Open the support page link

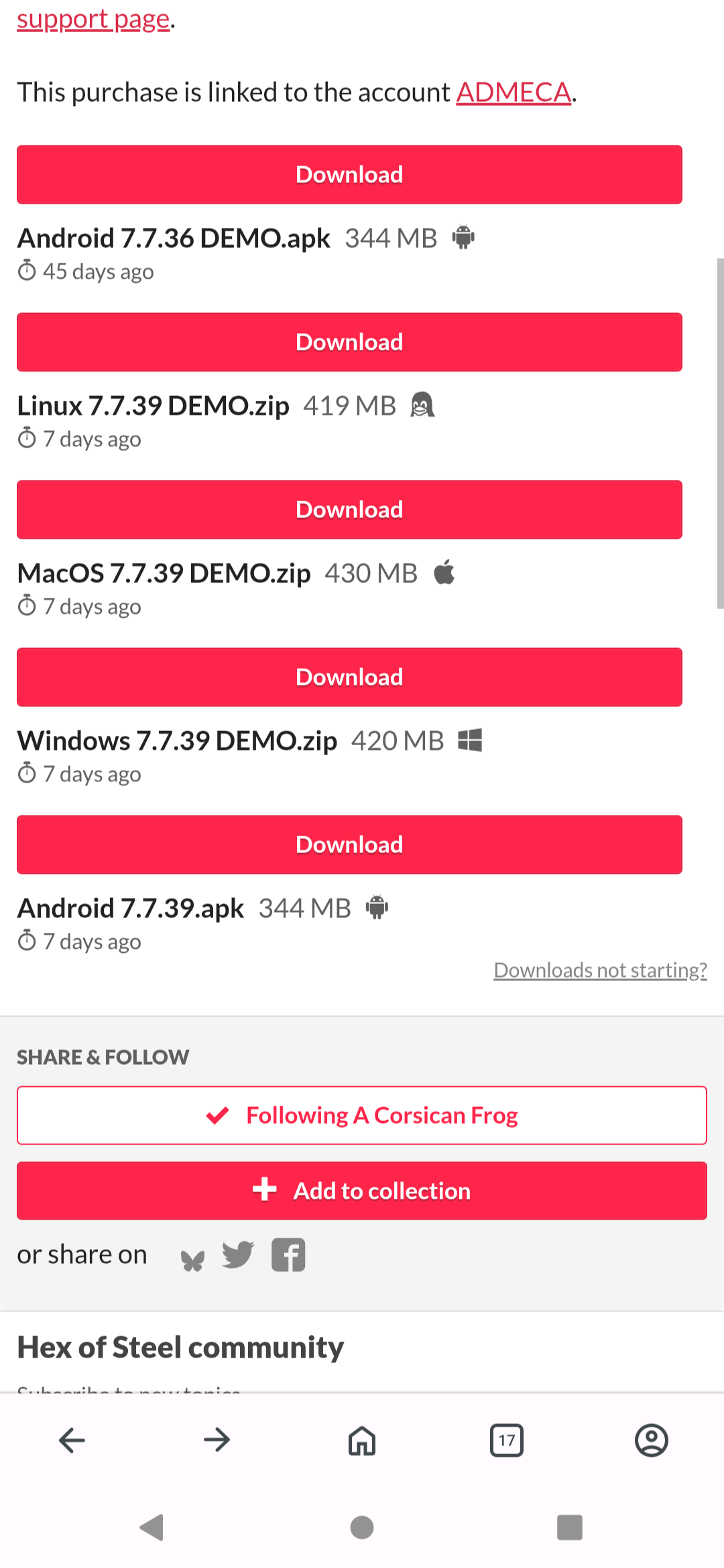tap(93, 20)
